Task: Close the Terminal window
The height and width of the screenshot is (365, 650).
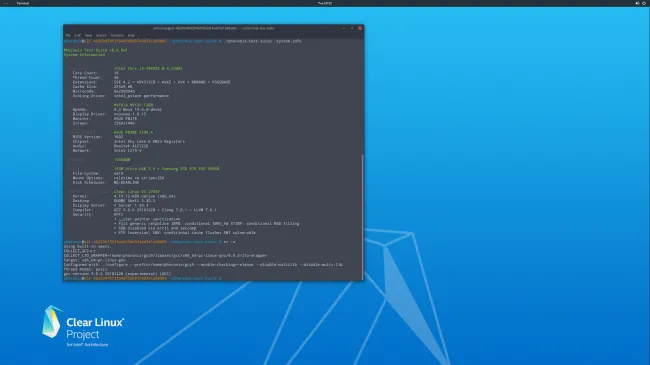Action: pyautogui.click(x=360, y=28)
